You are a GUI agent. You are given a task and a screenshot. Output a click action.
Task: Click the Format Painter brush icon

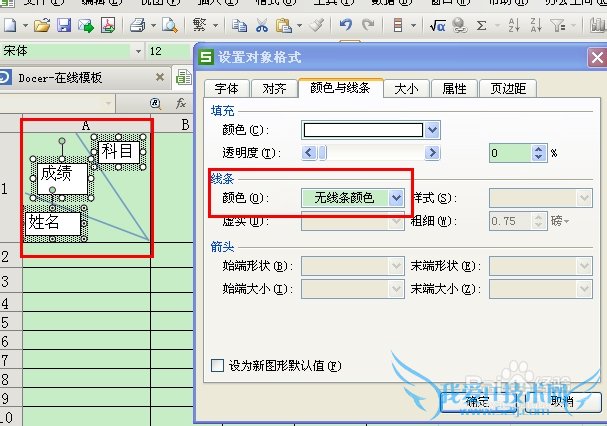[x=316, y=26]
